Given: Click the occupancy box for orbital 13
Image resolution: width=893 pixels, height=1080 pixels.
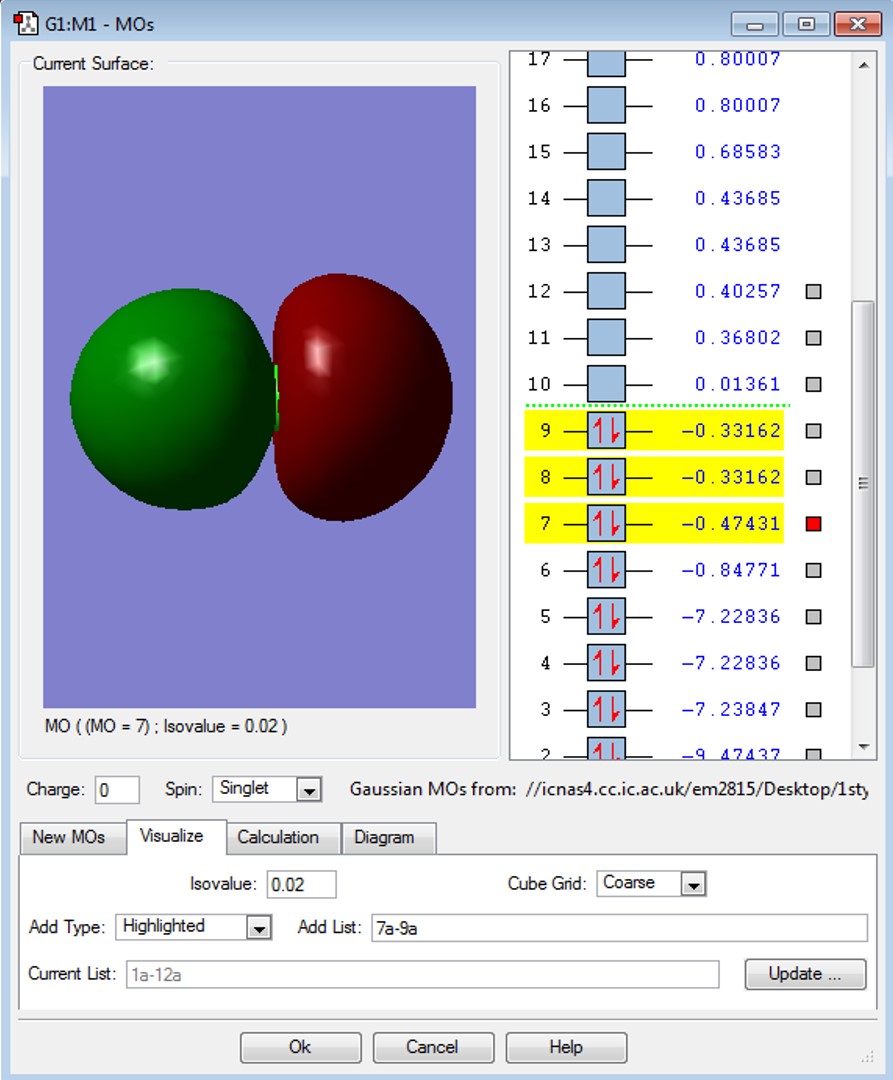Looking at the screenshot, I should (606, 245).
